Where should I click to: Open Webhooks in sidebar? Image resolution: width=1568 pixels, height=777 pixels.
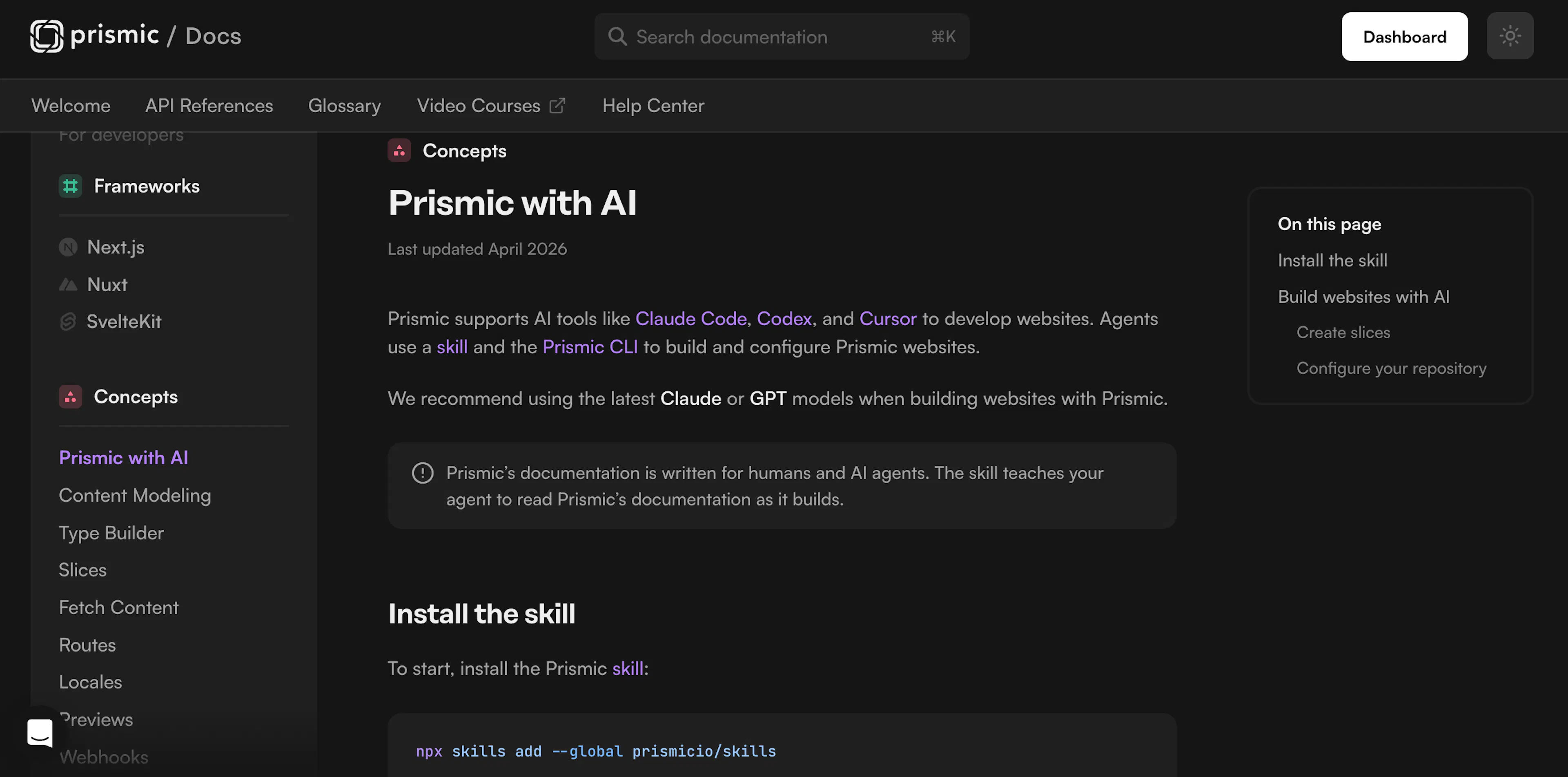pos(104,757)
